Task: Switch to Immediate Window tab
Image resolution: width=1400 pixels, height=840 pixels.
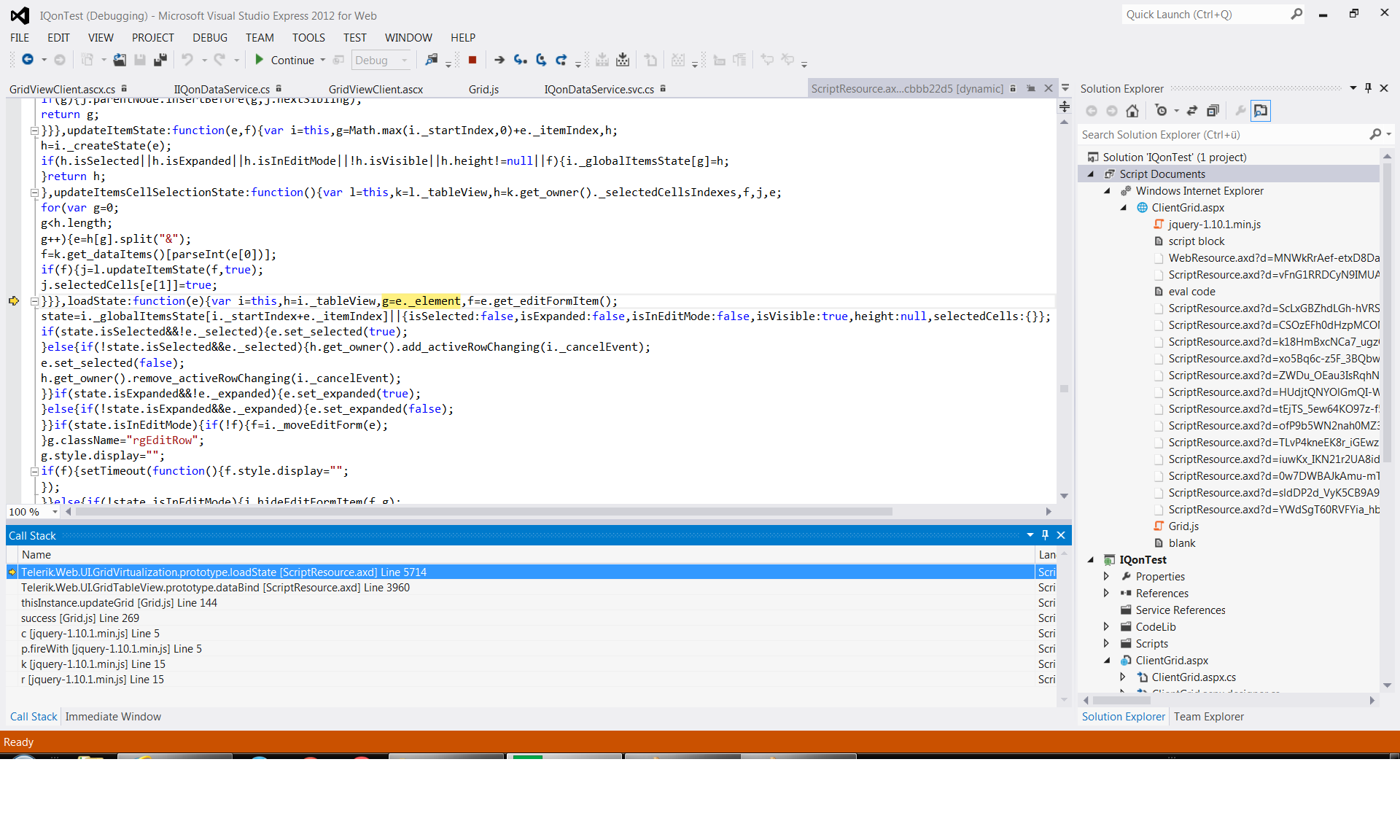Action: 113,717
